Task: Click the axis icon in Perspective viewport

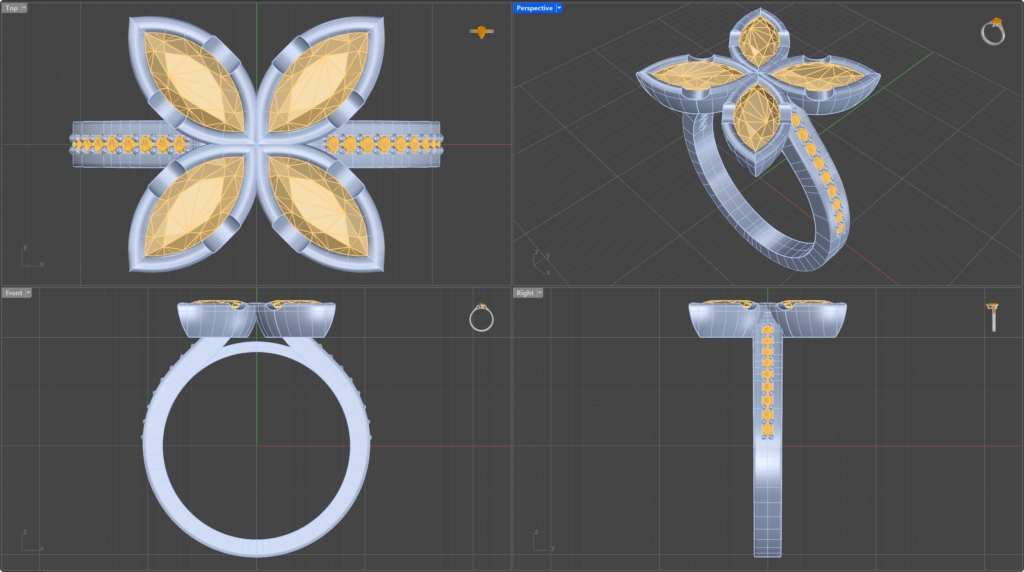Action: tap(541, 263)
